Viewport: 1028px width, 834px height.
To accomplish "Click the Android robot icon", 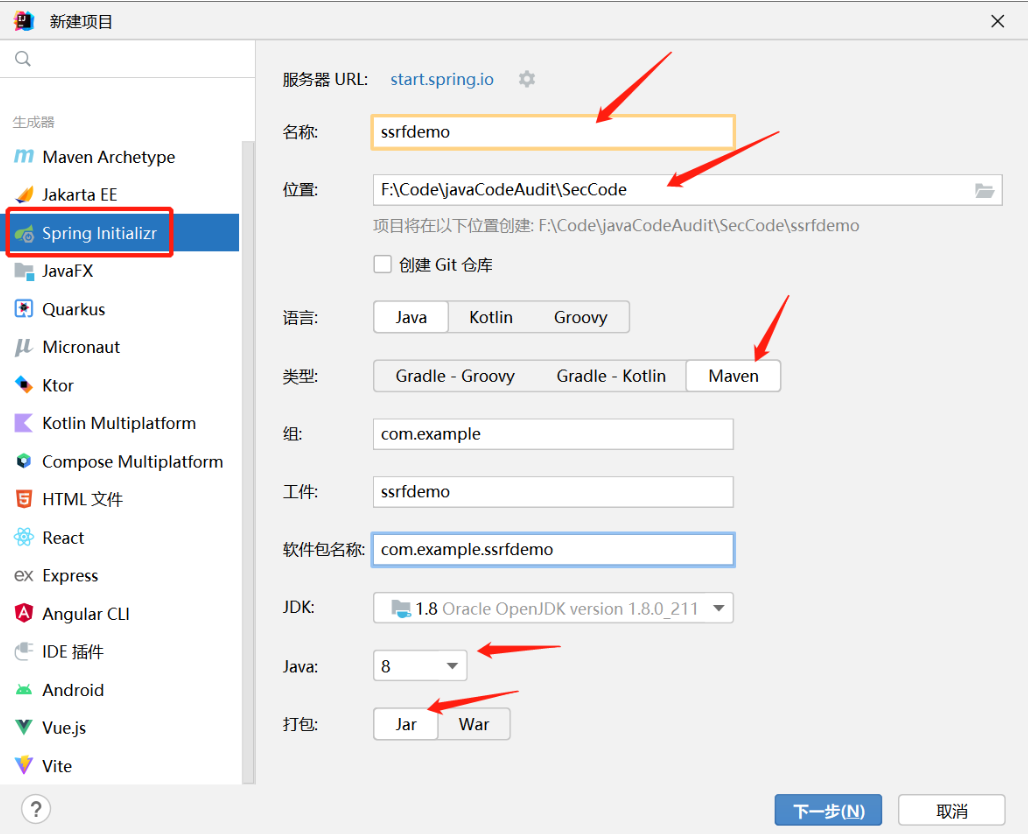I will 24,690.
